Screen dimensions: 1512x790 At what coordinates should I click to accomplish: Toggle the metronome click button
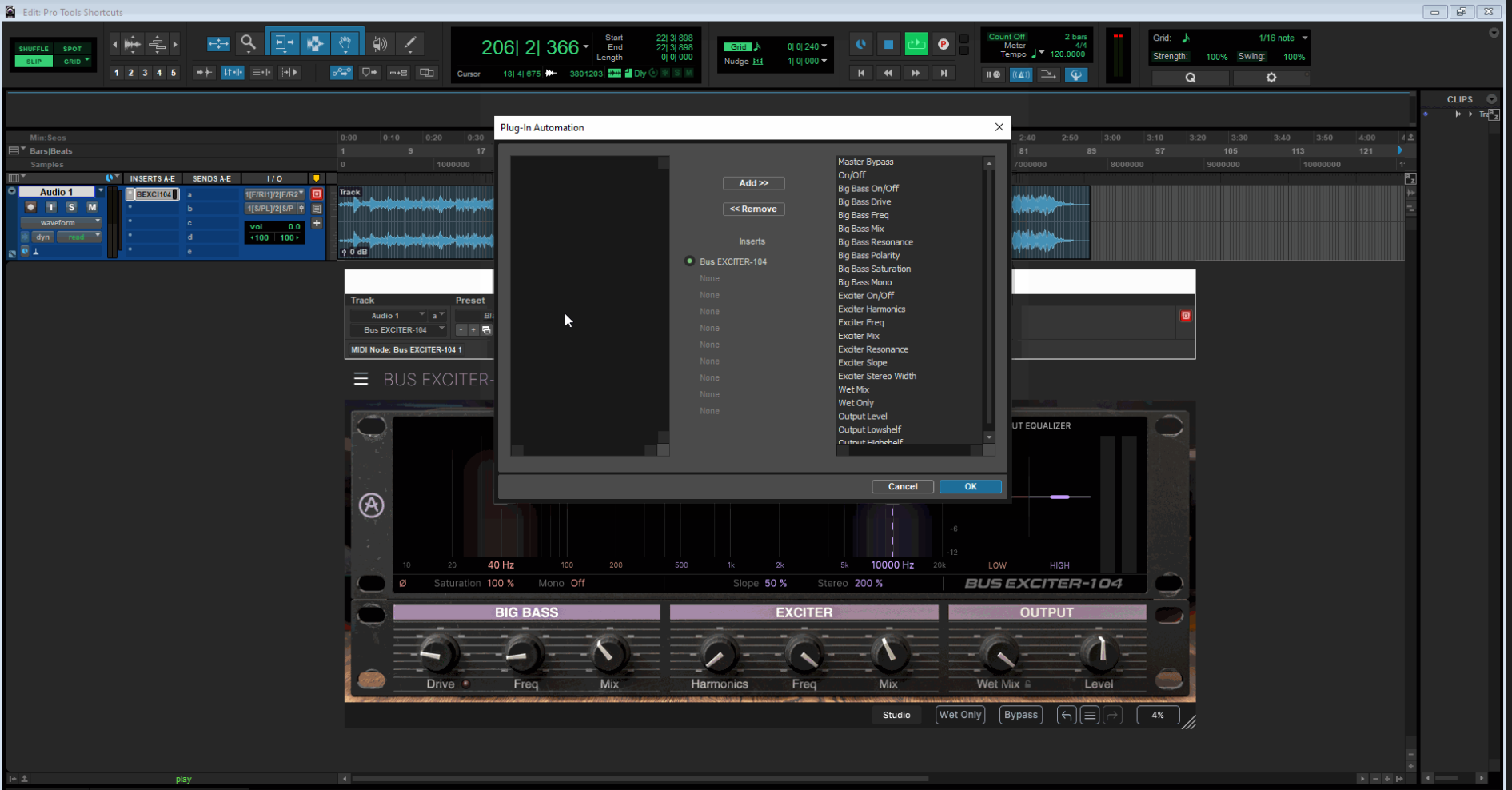[1021, 74]
